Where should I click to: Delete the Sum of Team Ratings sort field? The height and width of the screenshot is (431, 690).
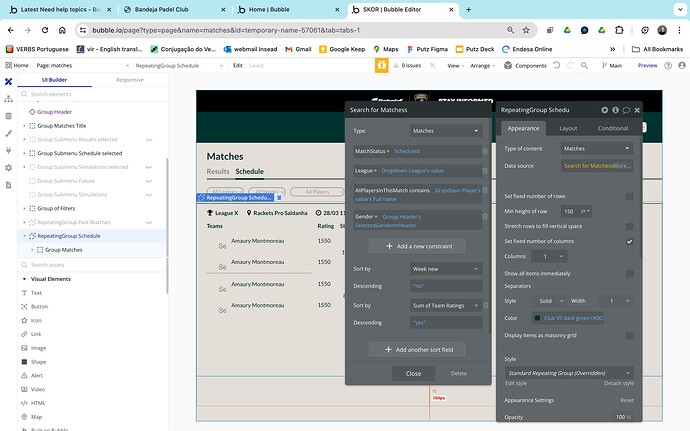coord(486,305)
